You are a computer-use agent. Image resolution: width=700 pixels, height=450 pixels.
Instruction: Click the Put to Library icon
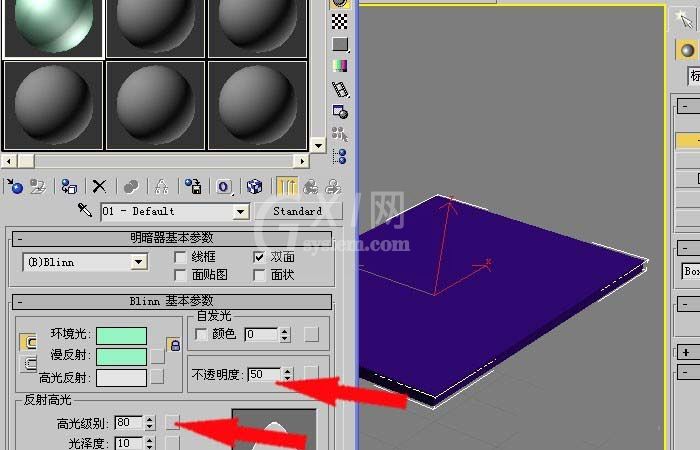[x=193, y=186]
